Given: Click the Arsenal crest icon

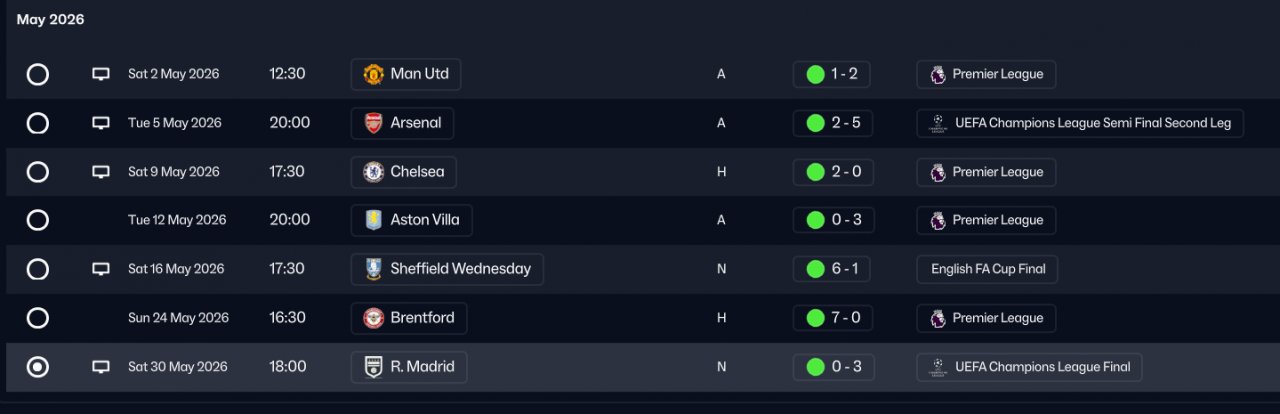Looking at the screenshot, I should (x=373, y=123).
